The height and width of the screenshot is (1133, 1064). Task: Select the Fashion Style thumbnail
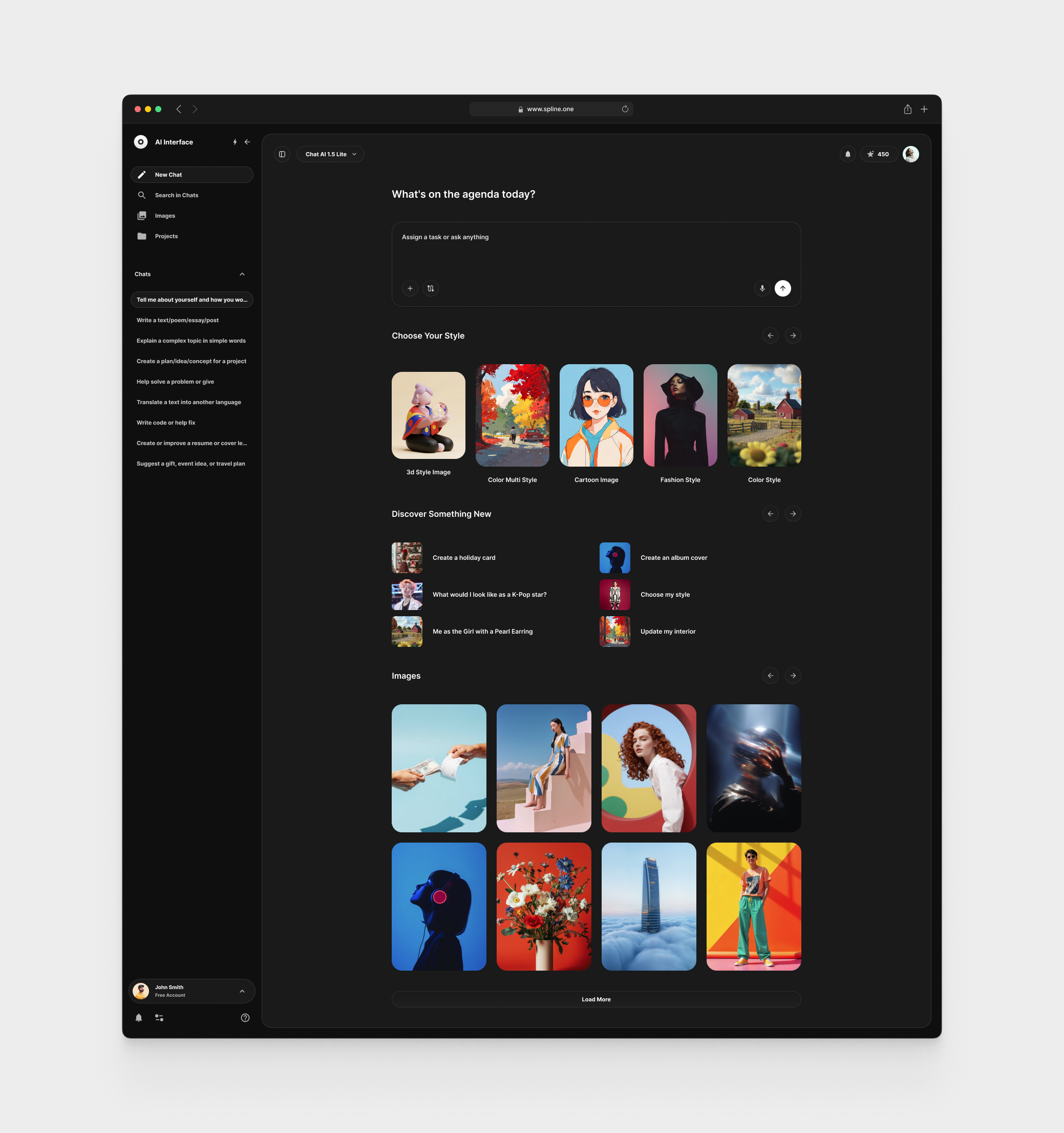point(680,415)
